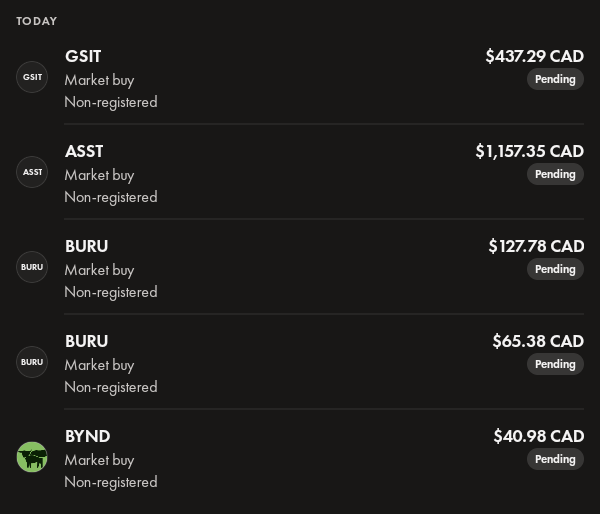Image resolution: width=600 pixels, height=514 pixels.
Task: Click Non-registered under the BYND order
Action: (x=111, y=482)
